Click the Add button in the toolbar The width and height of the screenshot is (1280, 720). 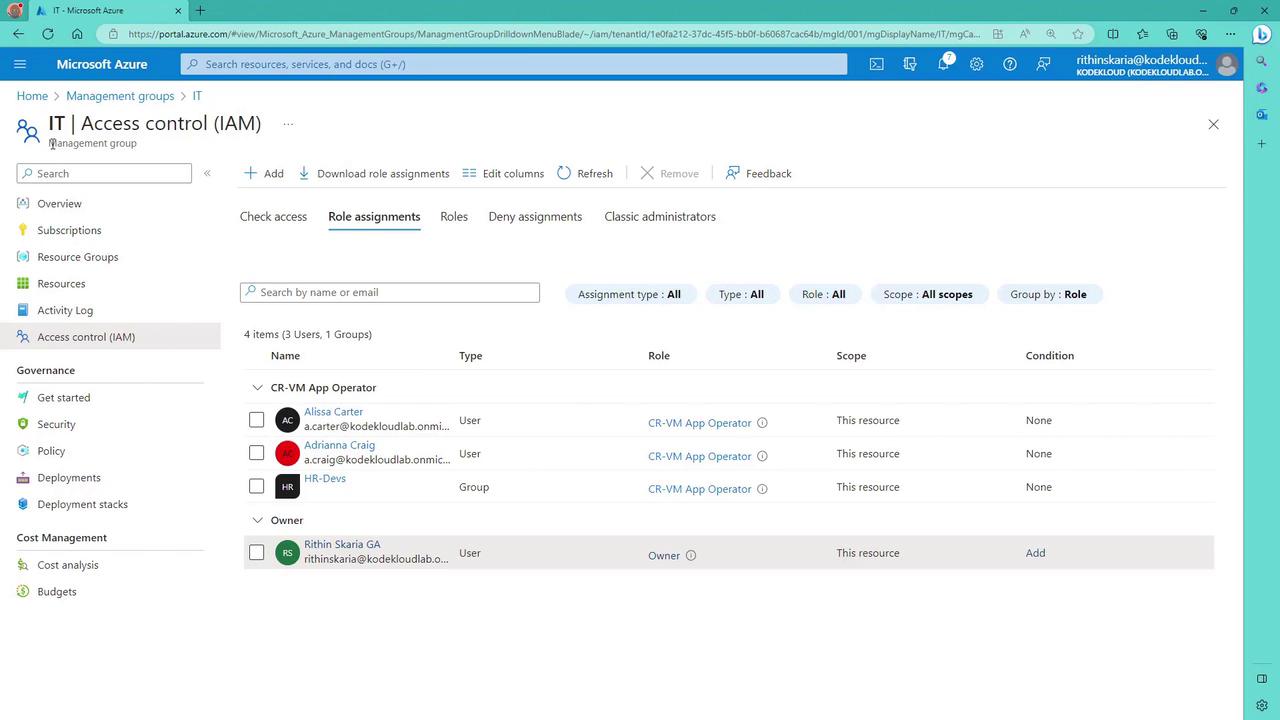[x=264, y=173]
